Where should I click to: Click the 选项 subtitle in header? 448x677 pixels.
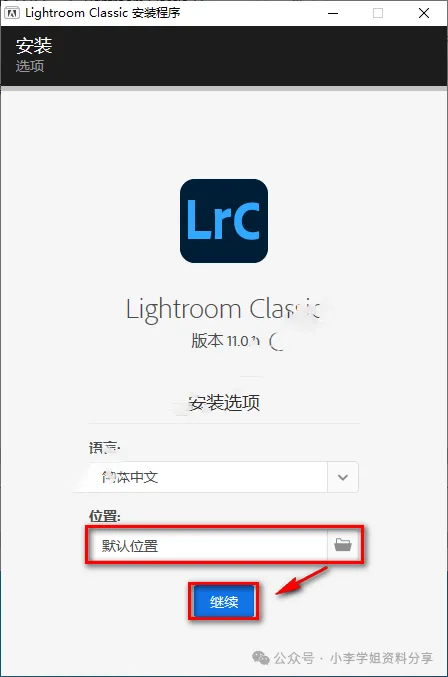tap(30, 66)
